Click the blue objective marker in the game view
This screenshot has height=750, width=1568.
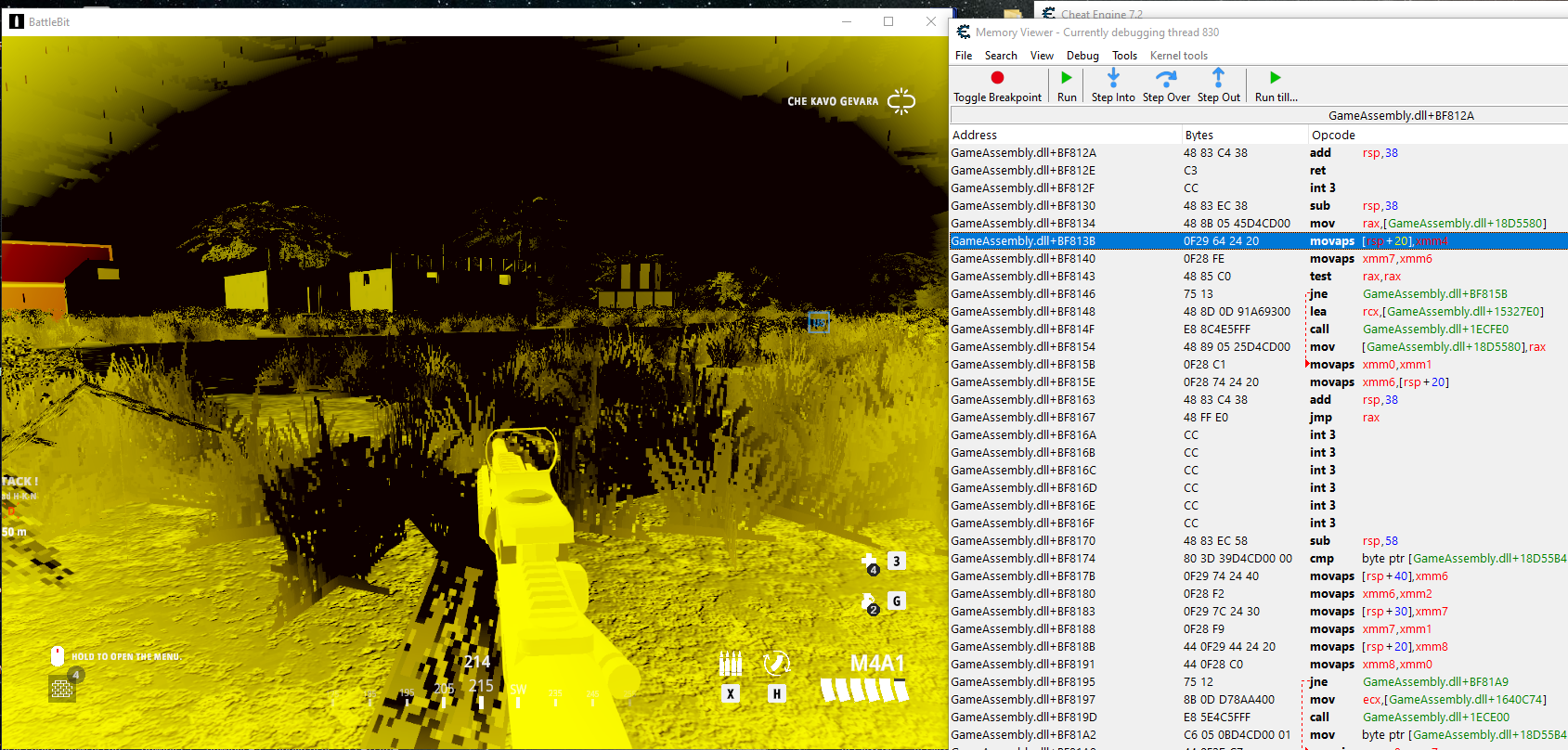point(818,322)
